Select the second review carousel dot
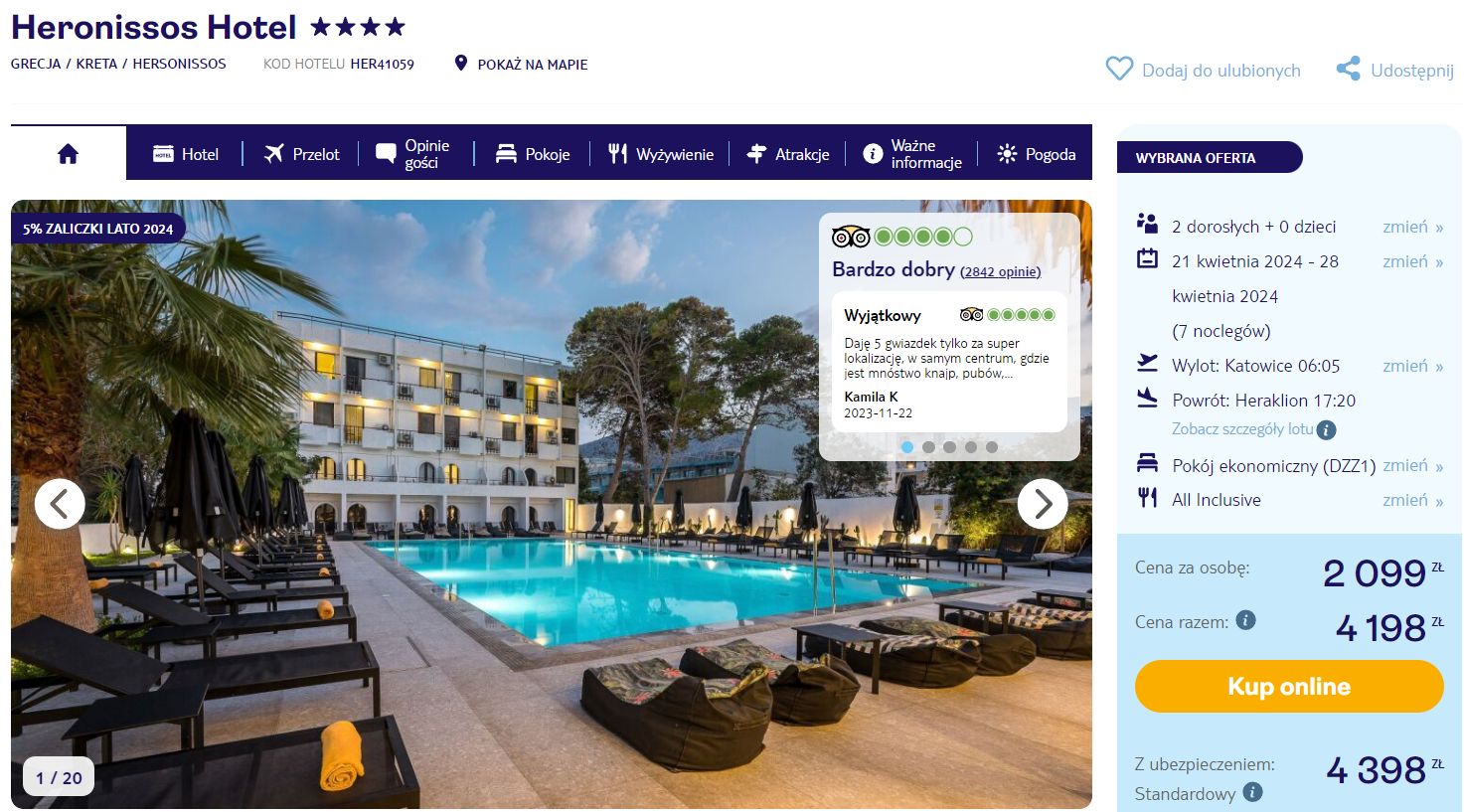Screen dimensions: 1464x812 (x=928, y=447)
